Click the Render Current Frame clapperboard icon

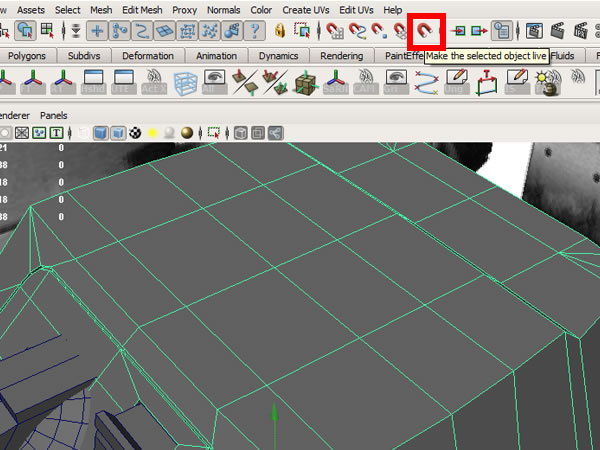[x=534, y=31]
